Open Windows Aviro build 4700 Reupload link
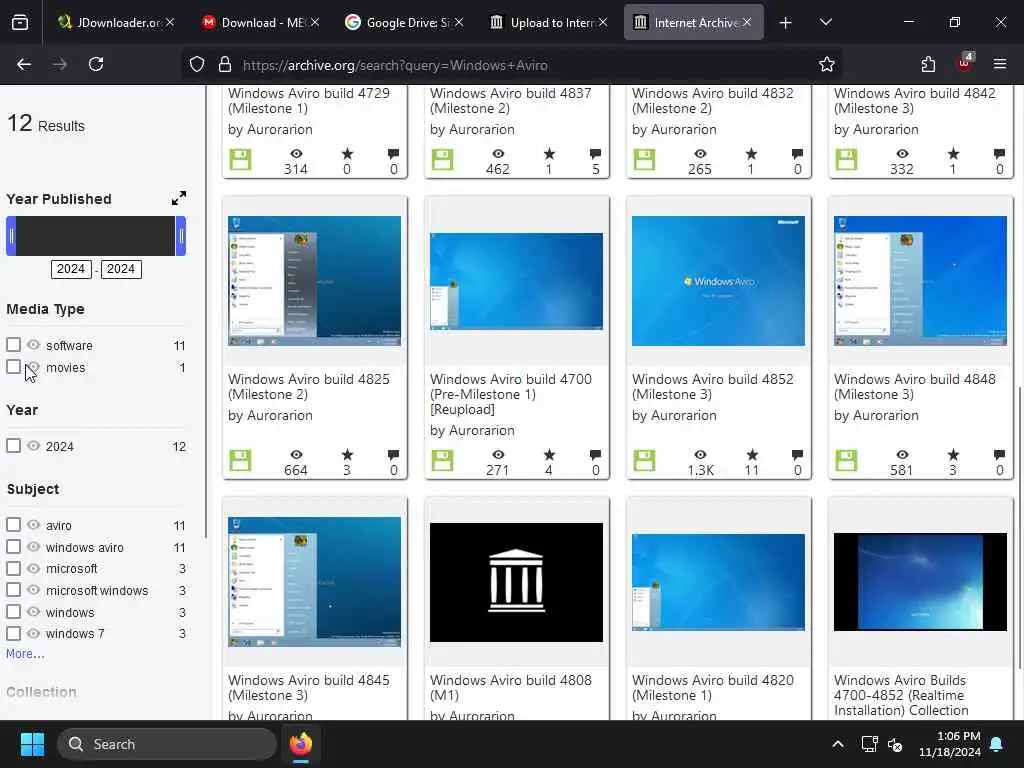The width and height of the screenshot is (1024, 768). [511, 394]
